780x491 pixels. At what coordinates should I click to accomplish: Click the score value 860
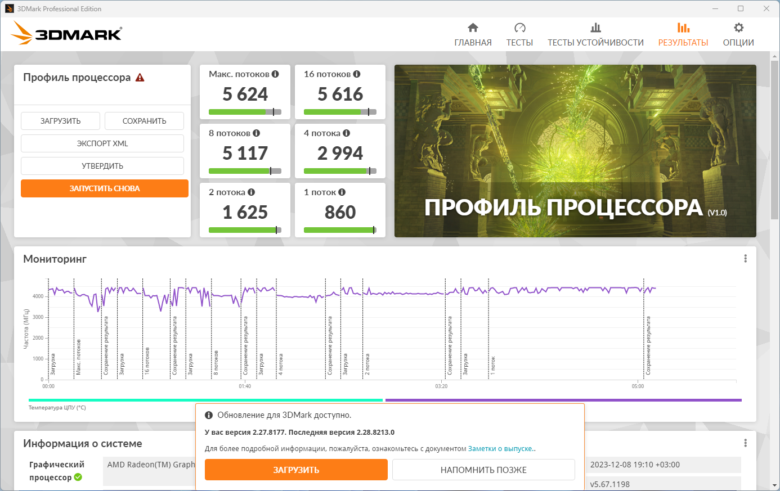340,212
